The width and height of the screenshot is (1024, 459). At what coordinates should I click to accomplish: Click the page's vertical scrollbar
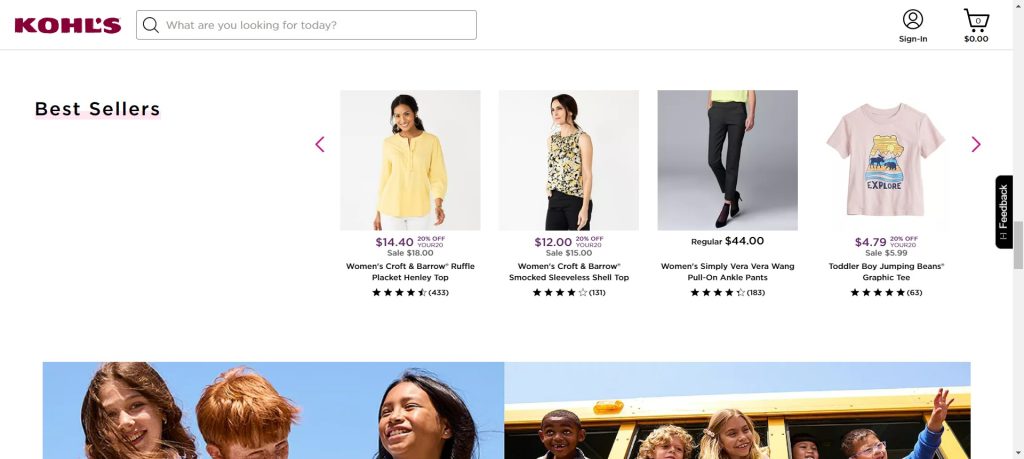(1018, 245)
